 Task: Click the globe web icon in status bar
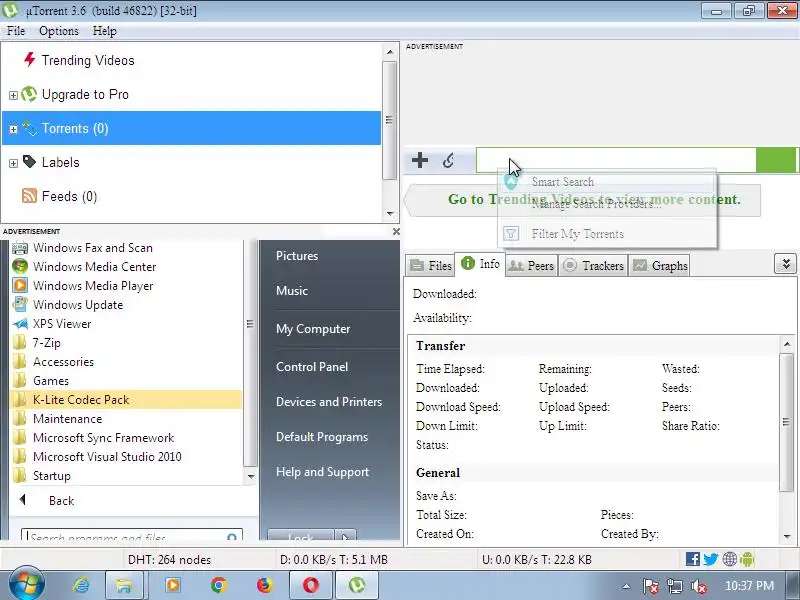[730, 559]
